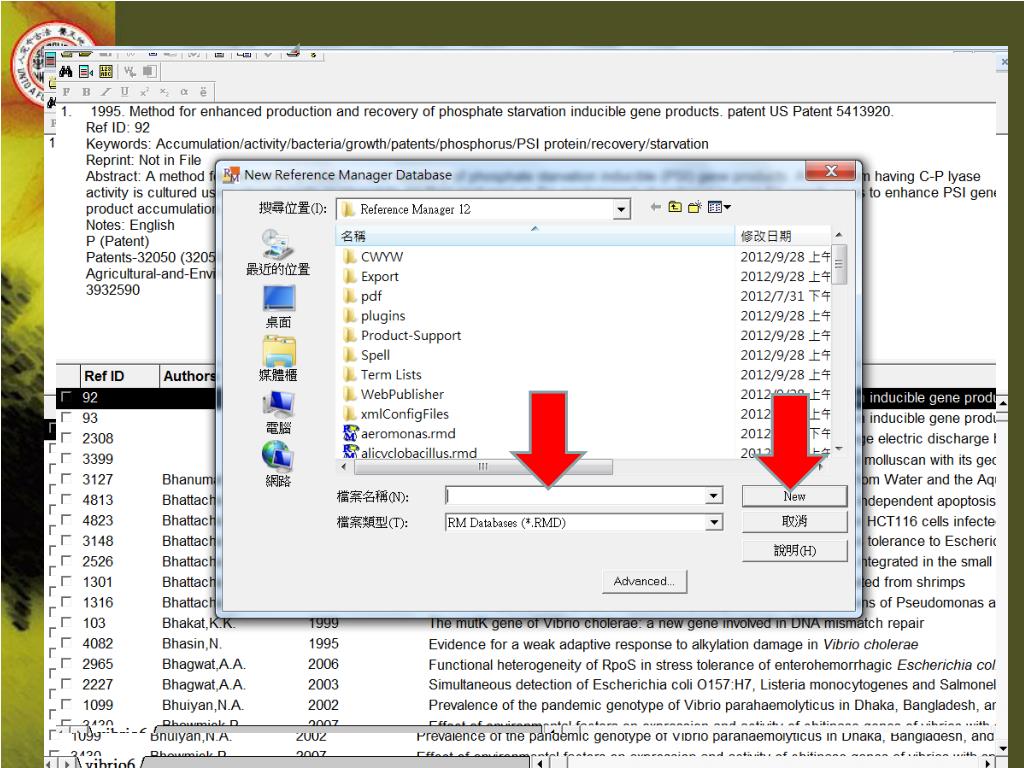The image size is (1024, 768).
Task: Insert Greek symbol (α) button
Action: pos(184,92)
